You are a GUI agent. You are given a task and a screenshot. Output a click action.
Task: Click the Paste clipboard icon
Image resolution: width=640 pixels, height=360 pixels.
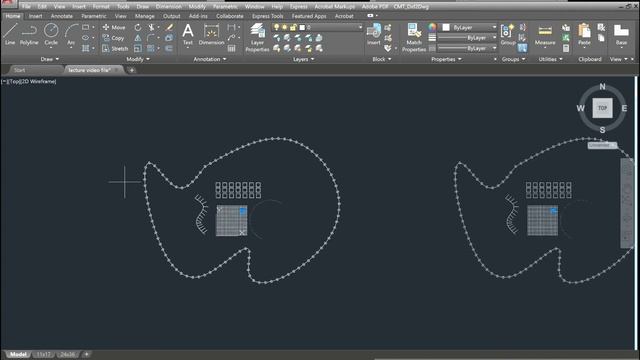(x=584, y=33)
